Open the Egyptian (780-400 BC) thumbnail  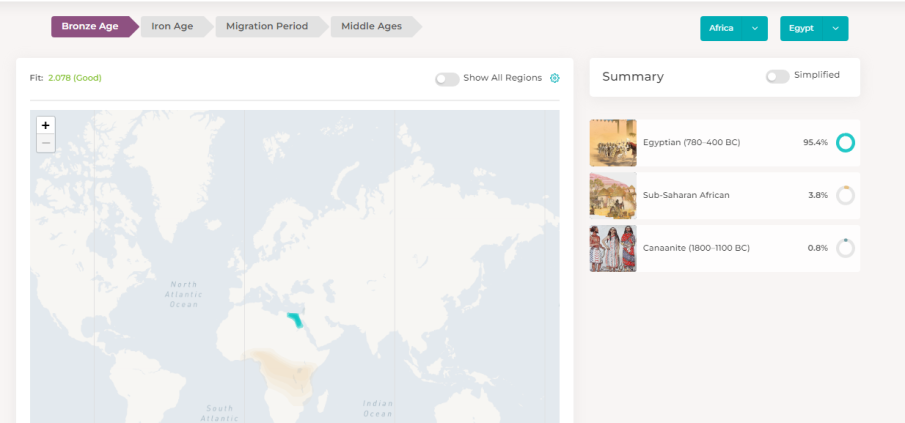(x=613, y=143)
